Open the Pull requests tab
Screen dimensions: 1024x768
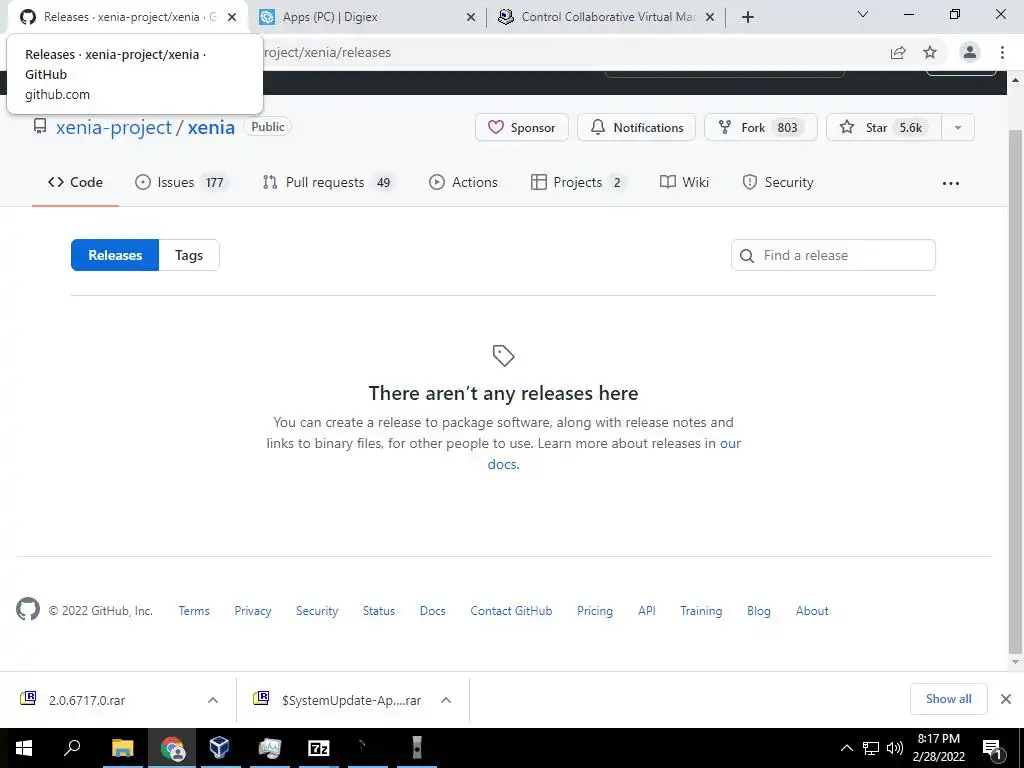click(328, 182)
